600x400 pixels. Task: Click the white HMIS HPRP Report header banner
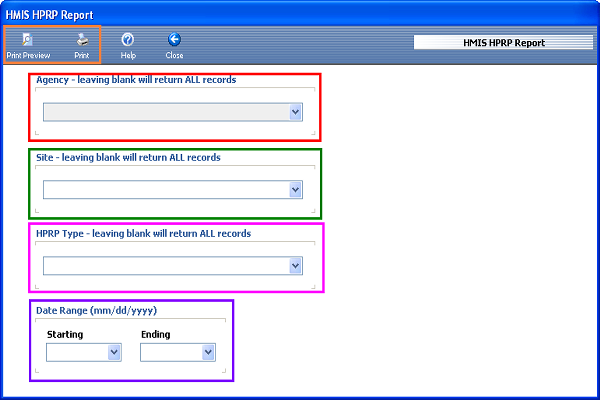(x=503, y=44)
